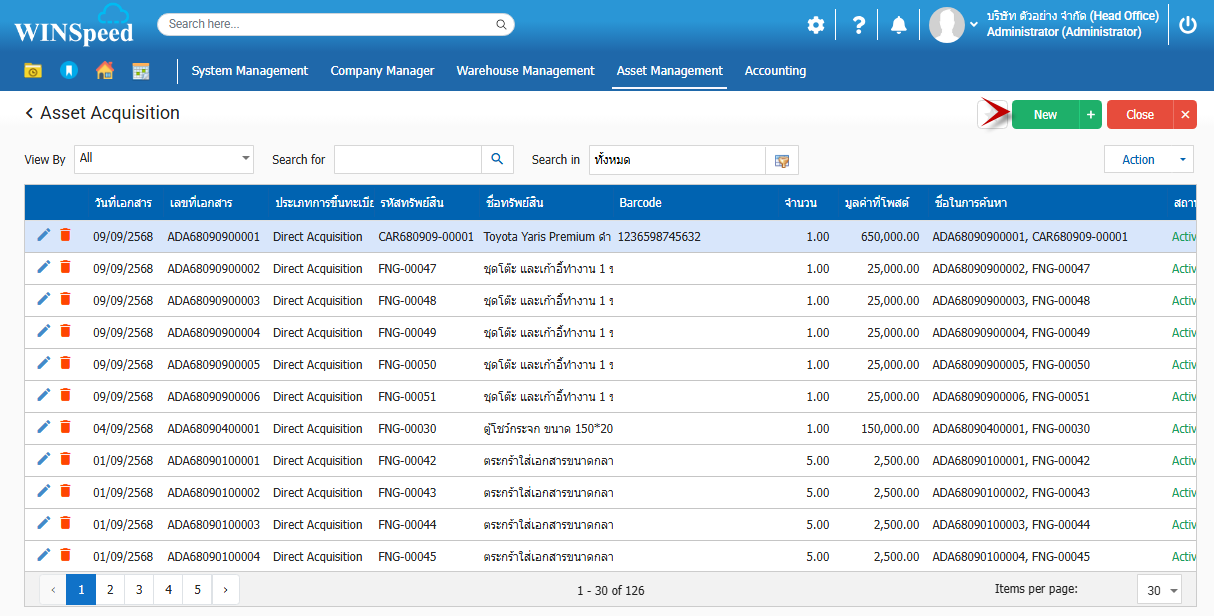Click the Search for magnifier button
The image size is (1214, 616).
[497, 159]
